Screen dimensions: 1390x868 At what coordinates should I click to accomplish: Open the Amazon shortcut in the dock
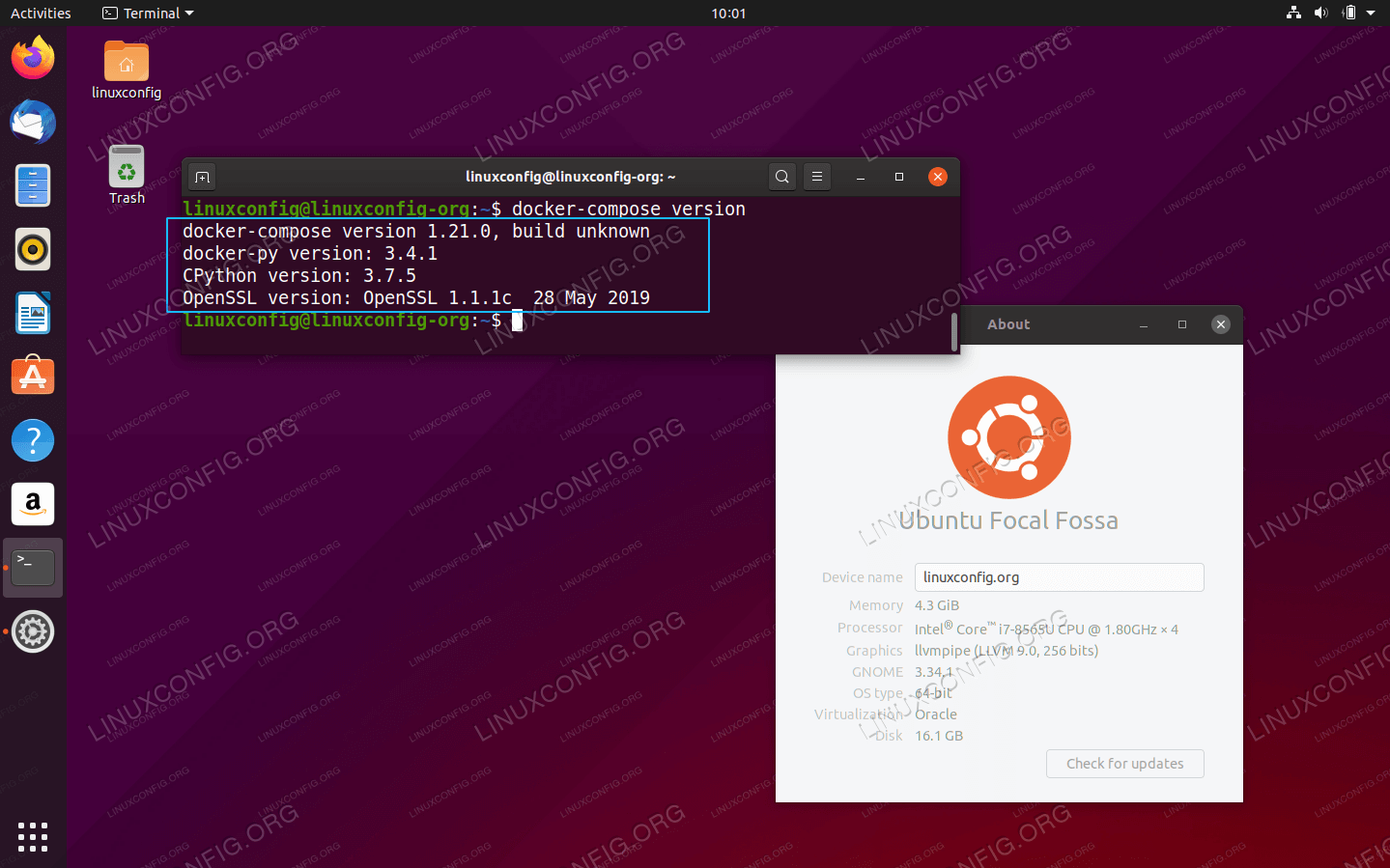tap(32, 503)
